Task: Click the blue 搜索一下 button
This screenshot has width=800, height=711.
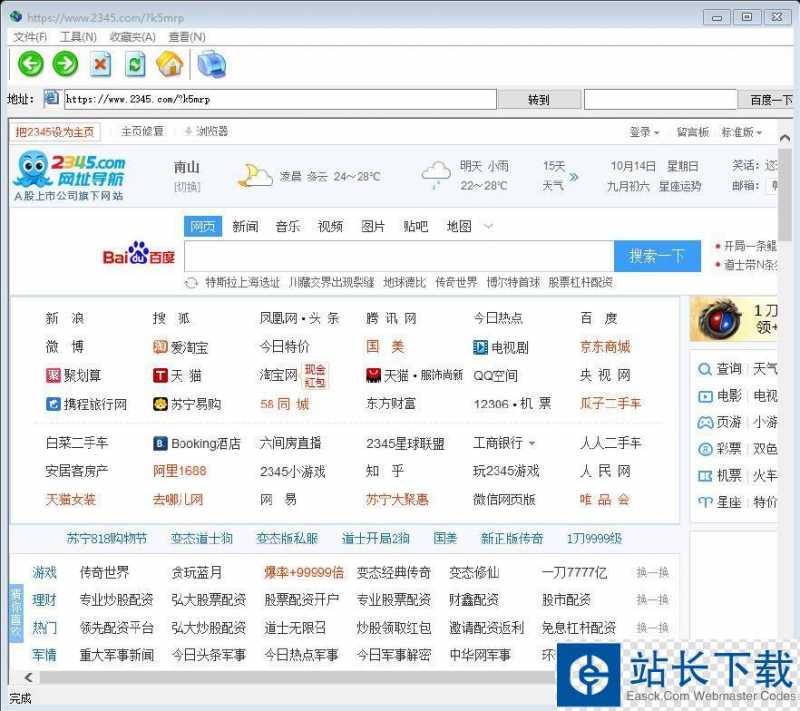Action: (x=657, y=256)
